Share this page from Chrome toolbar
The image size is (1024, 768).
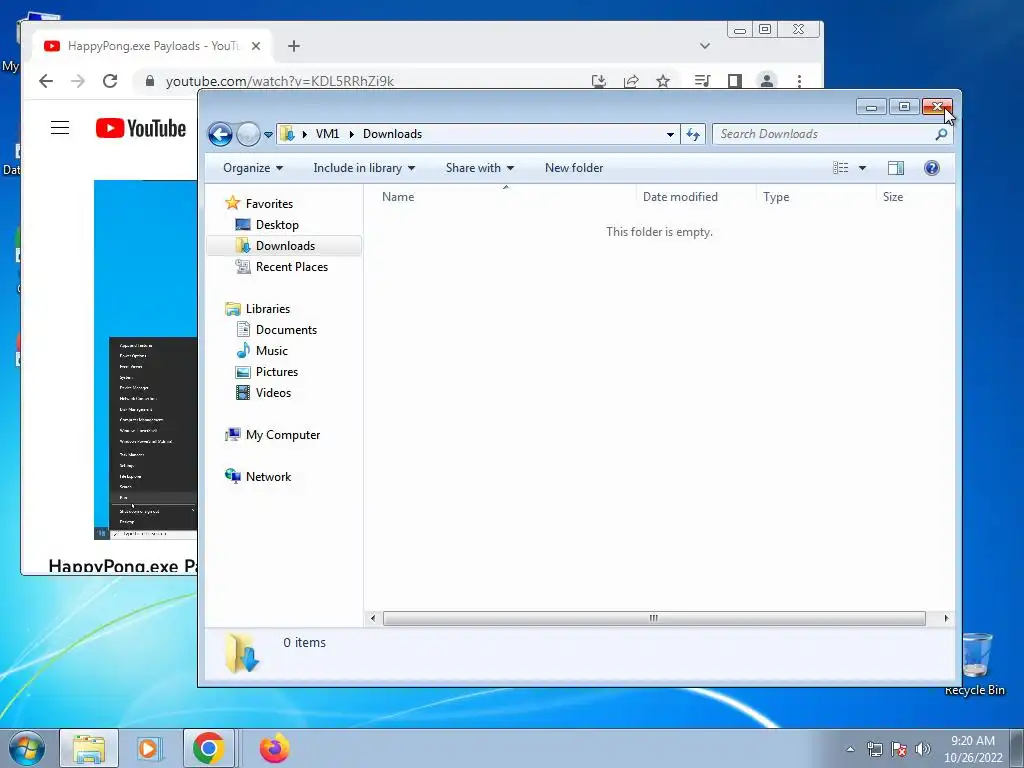pos(631,81)
